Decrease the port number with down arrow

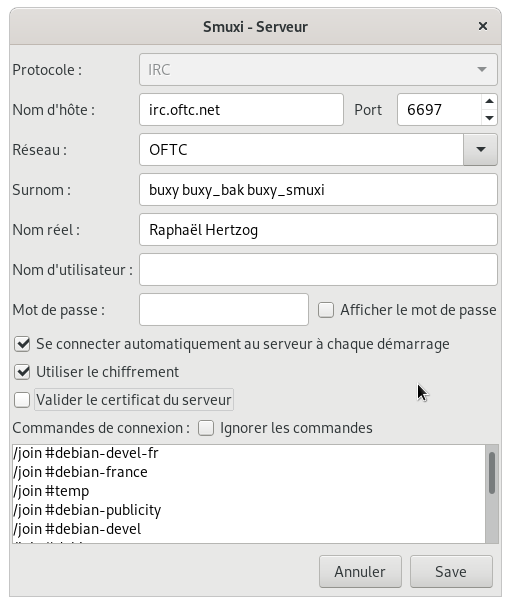[489, 117]
